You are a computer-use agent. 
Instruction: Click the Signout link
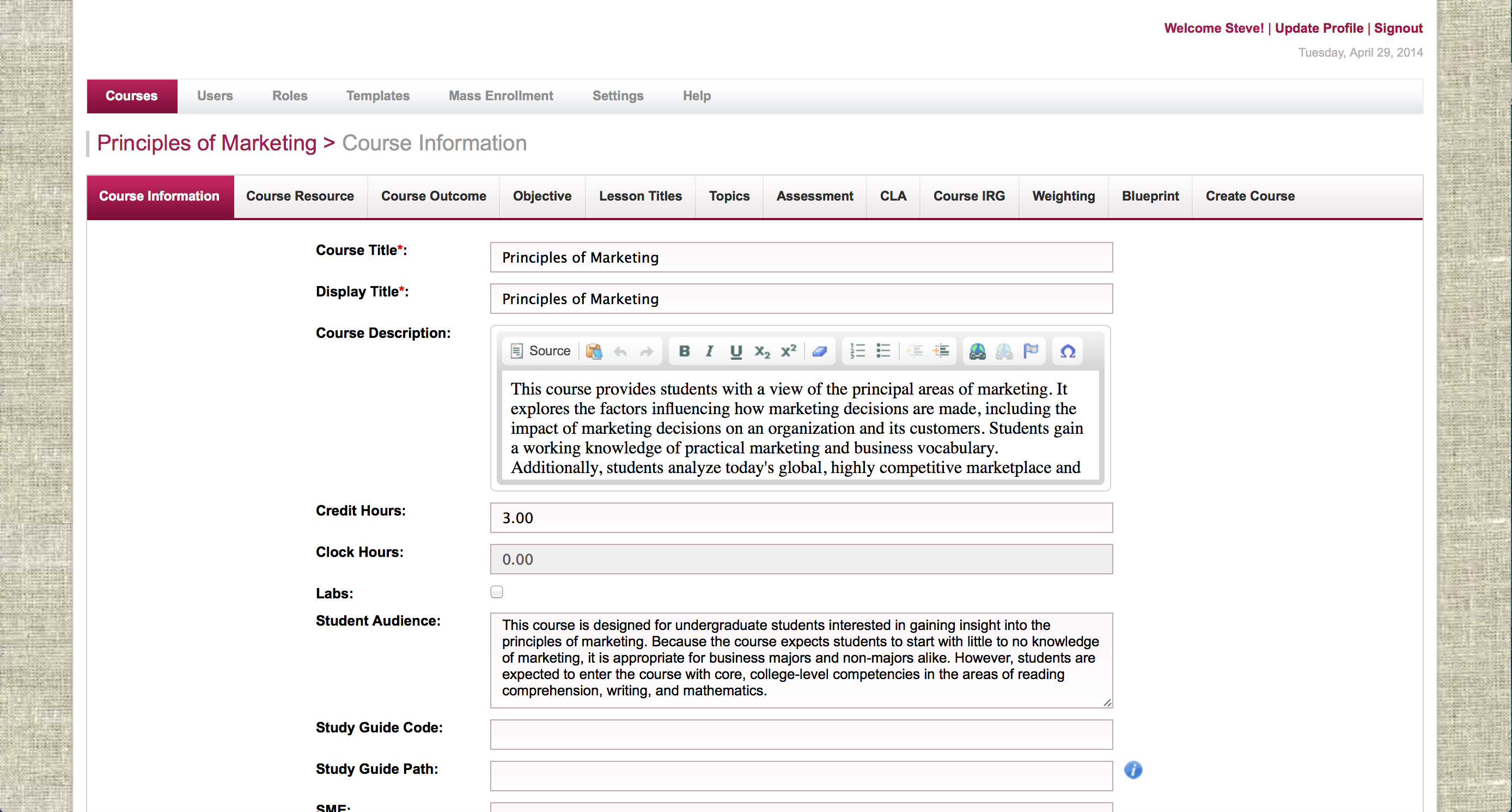(1398, 28)
